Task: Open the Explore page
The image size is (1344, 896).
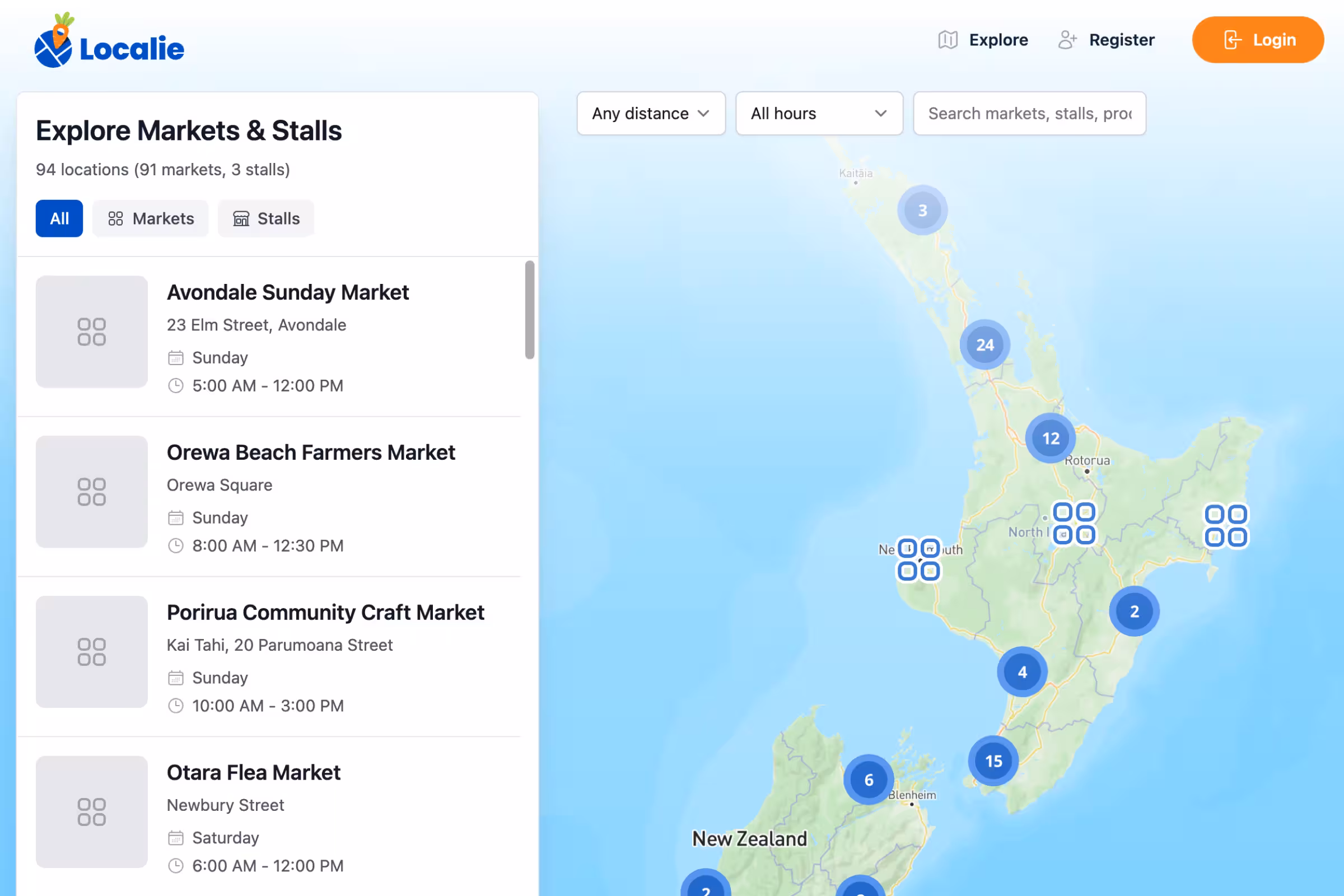Action: click(x=983, y=39)
